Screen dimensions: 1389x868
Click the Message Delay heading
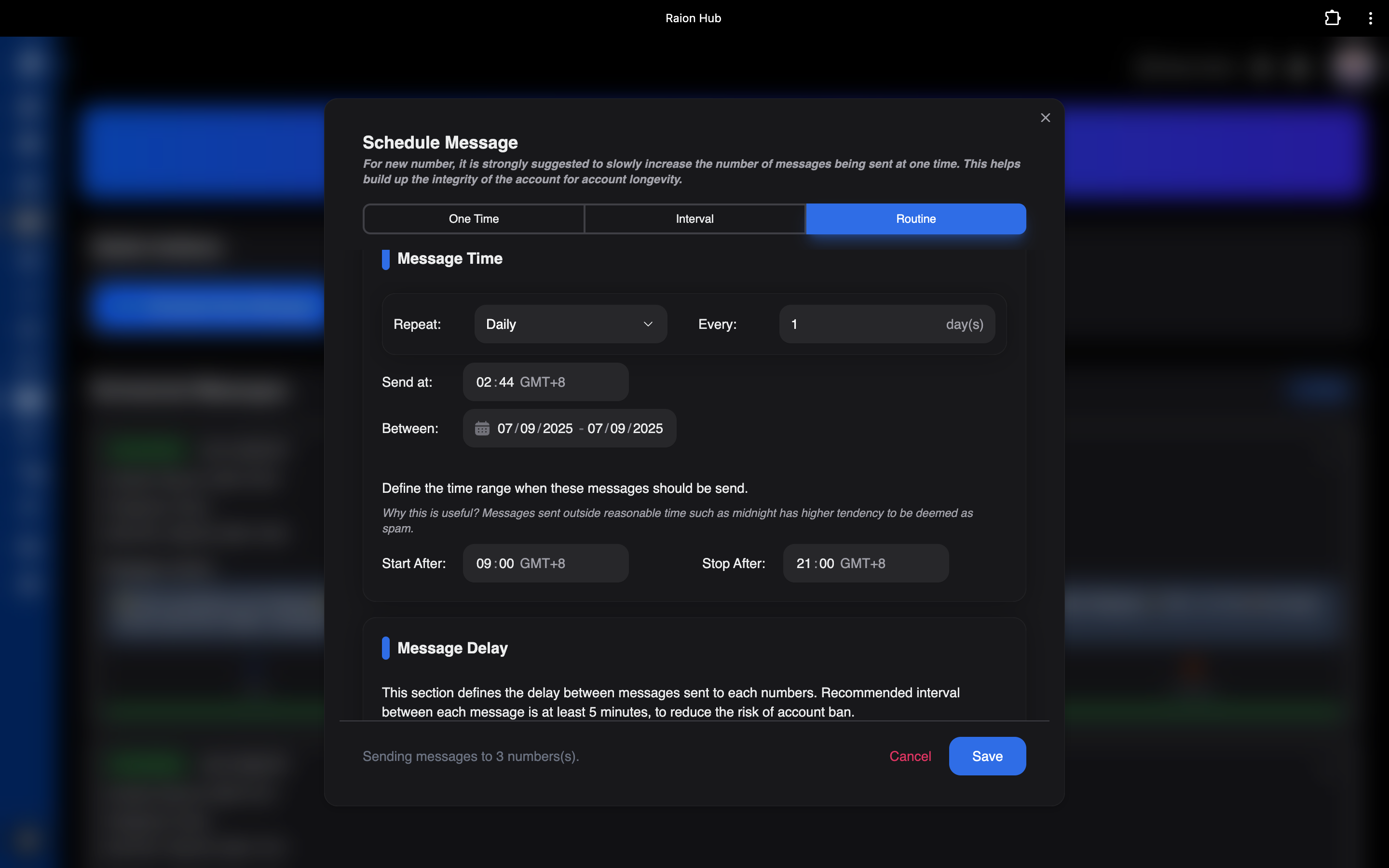(x=452, y=648)
